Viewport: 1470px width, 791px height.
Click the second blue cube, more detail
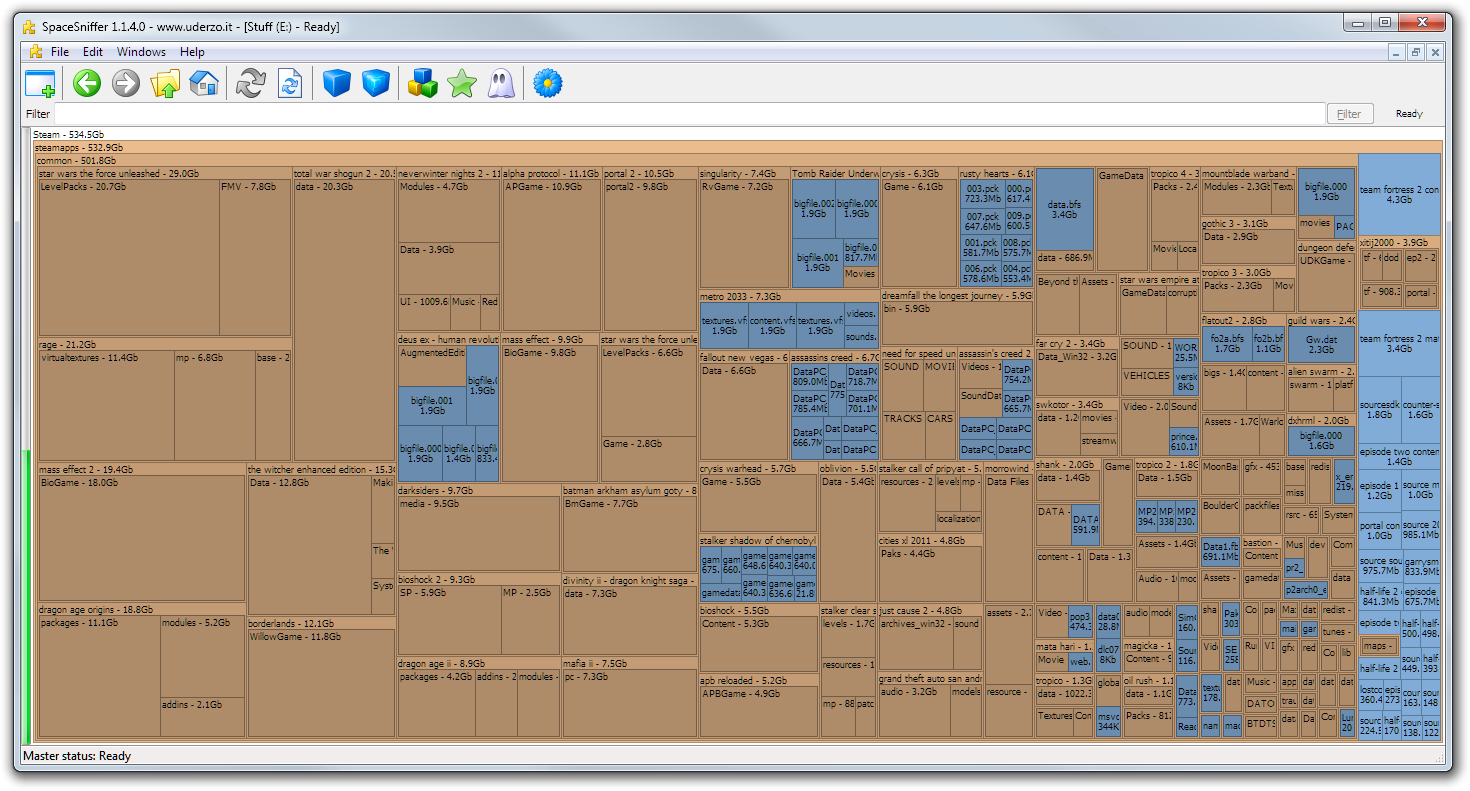(x=376, y=83)
